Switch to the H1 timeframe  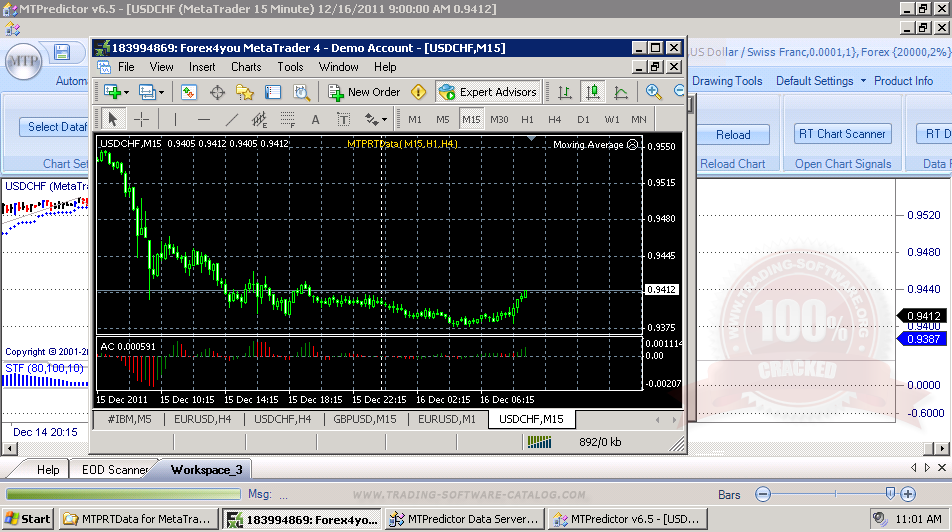coord(527,119)
